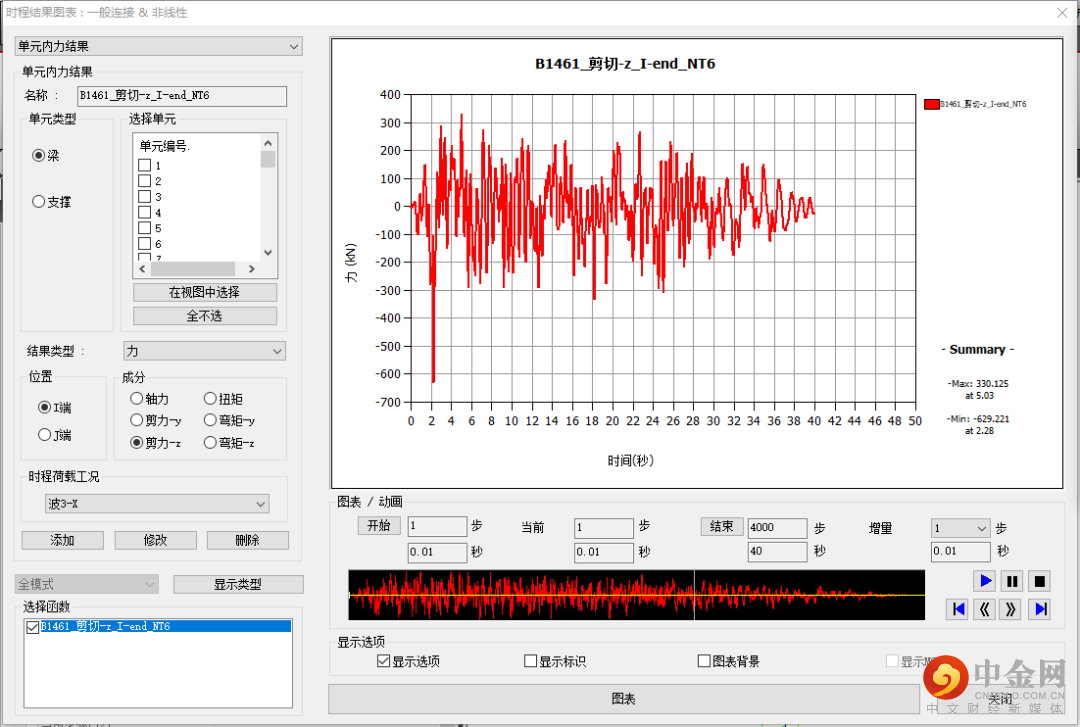The height and width of the screenshot is (727, 1080).
Task: Open time history load case dropdown 波3-X
Action: 158,504
